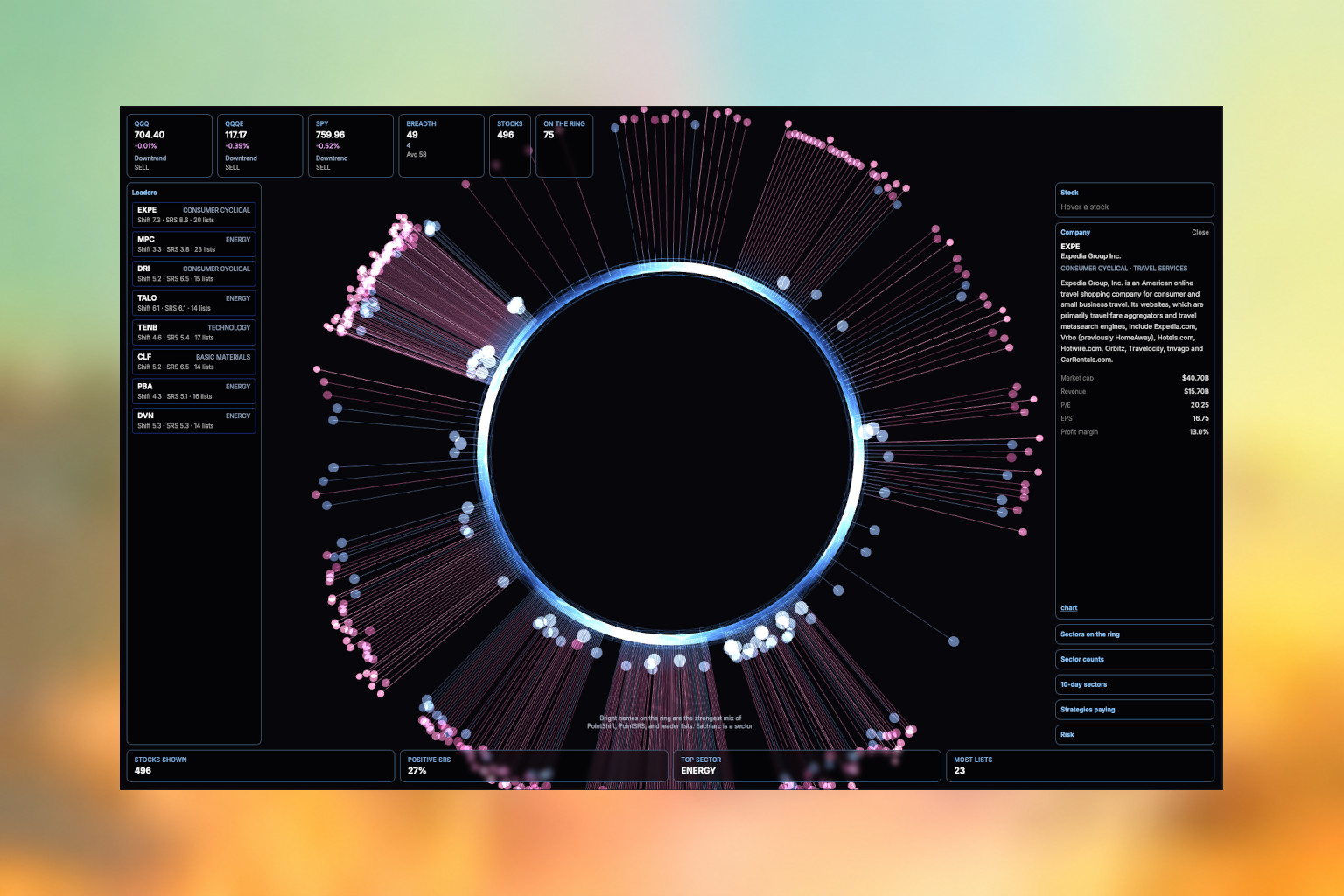Expand the Strategies paying section
This screenshot has height=896, width=1344.
(1135, 710)
